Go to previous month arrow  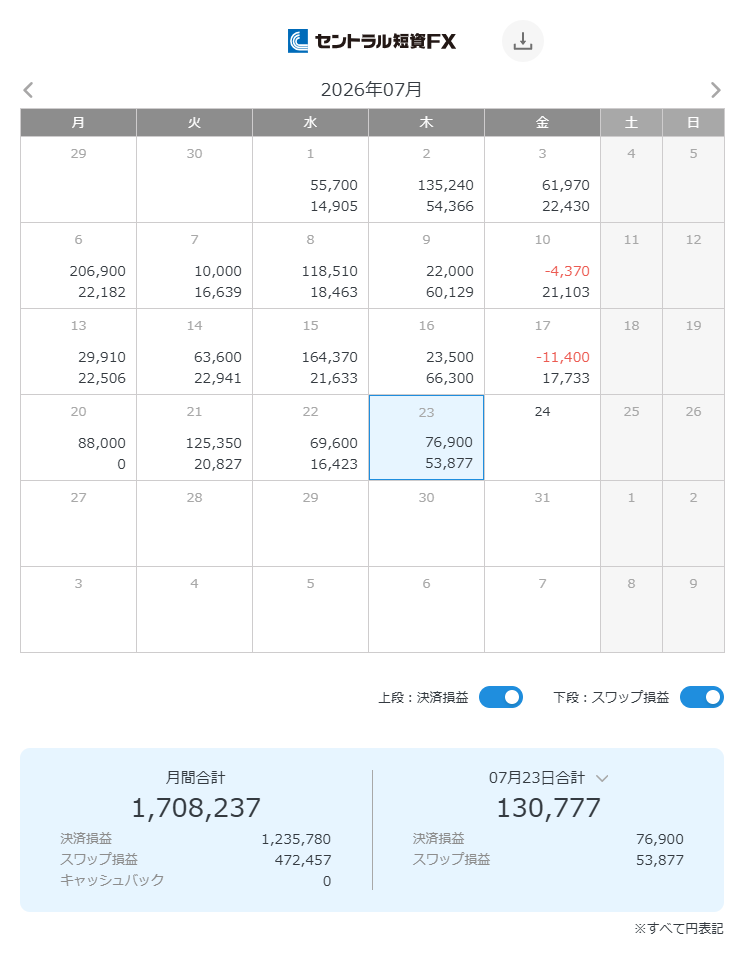[28, 90]
